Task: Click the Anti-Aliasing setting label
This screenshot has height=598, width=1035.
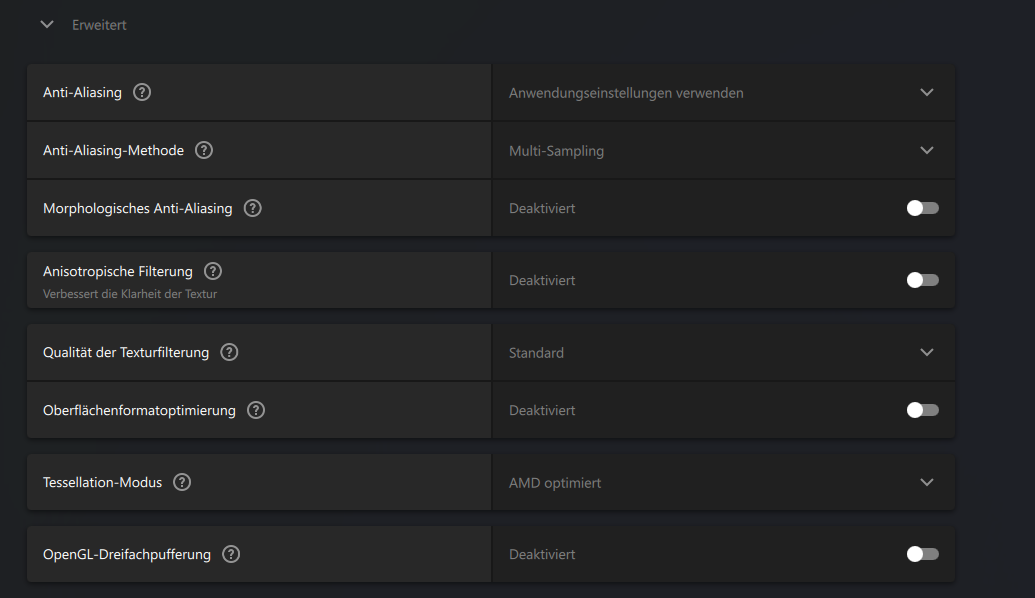Action: pyautogui.click(x=82, y=92)
